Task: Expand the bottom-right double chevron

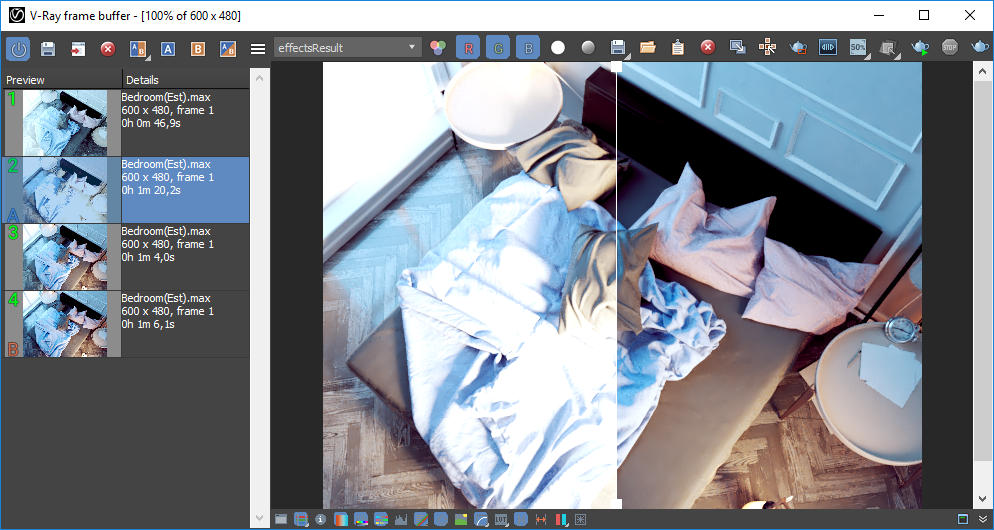Action: click(982, 519)
